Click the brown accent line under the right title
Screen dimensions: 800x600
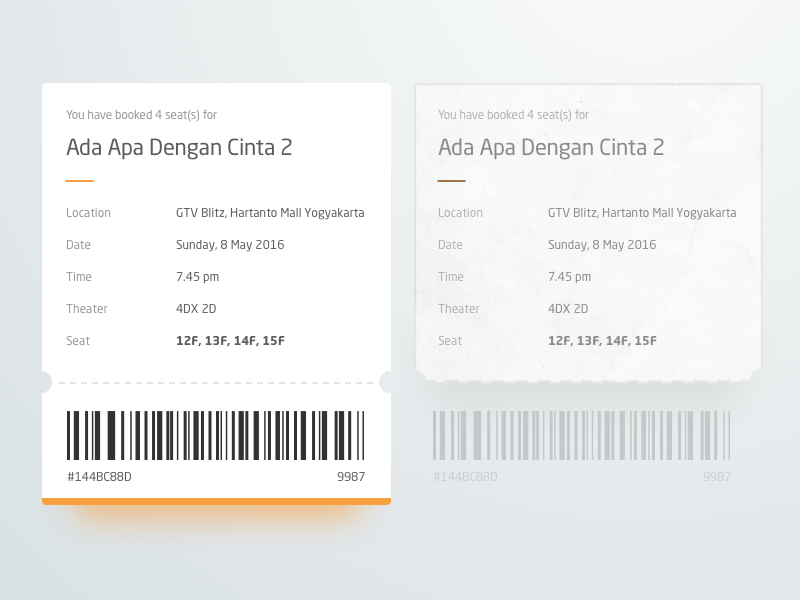click(452, 181)
